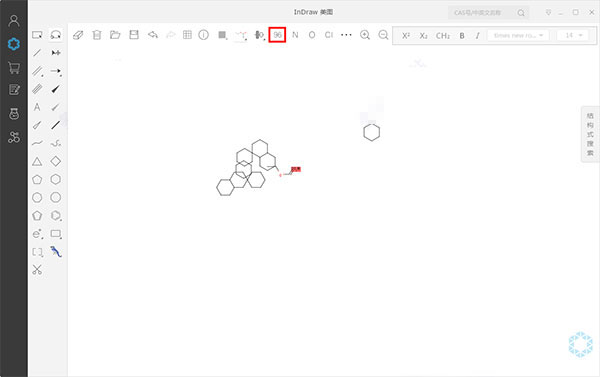Show structure info via the circled i
Screen dimensions: 600x377
tap(204, 35)
